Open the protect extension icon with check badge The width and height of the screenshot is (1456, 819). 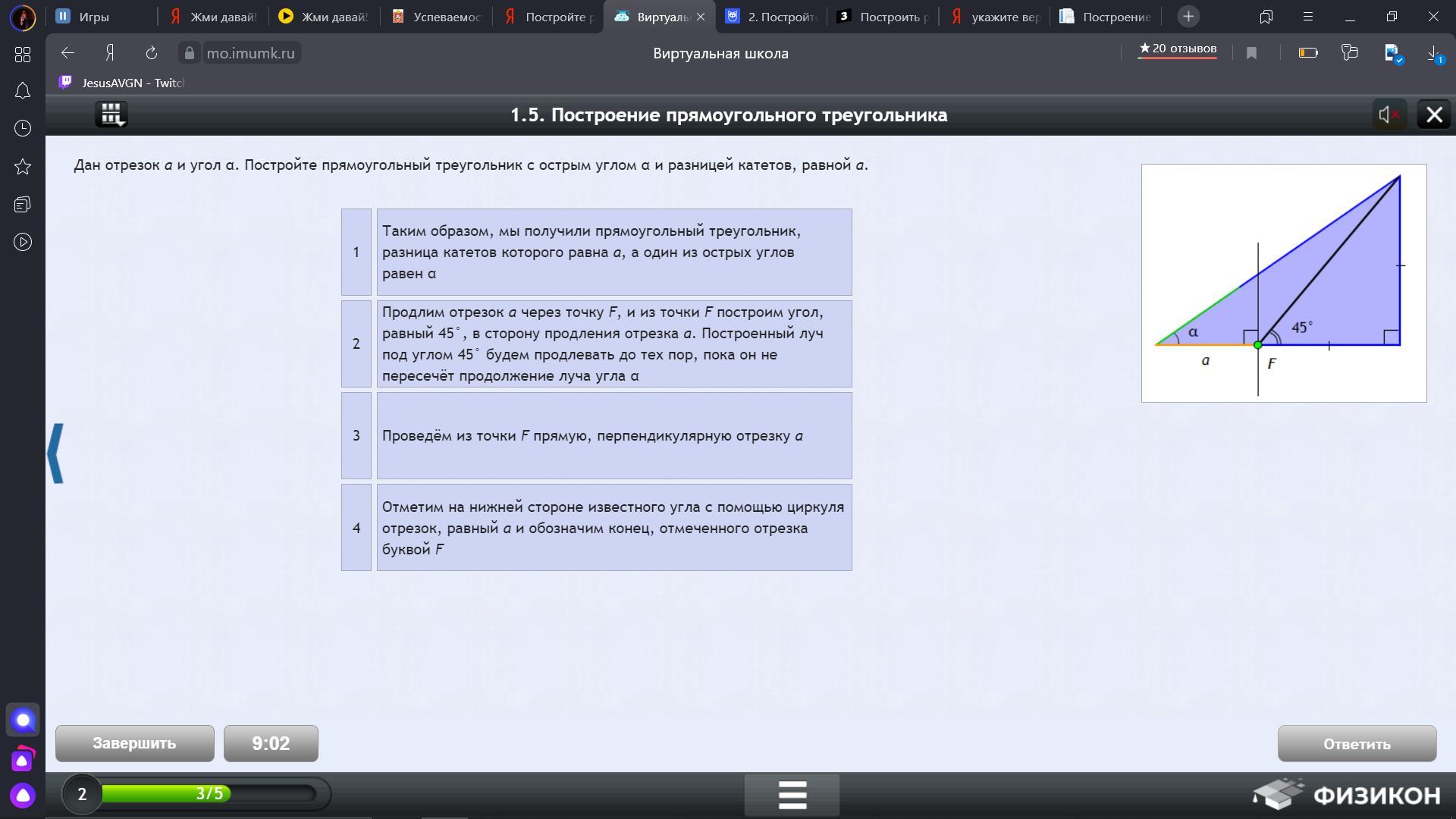tap(1393, 53)
